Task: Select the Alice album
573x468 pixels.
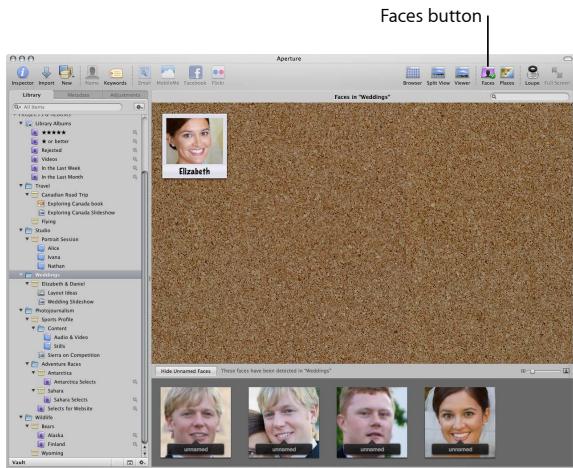Action: tap(53, 248)
